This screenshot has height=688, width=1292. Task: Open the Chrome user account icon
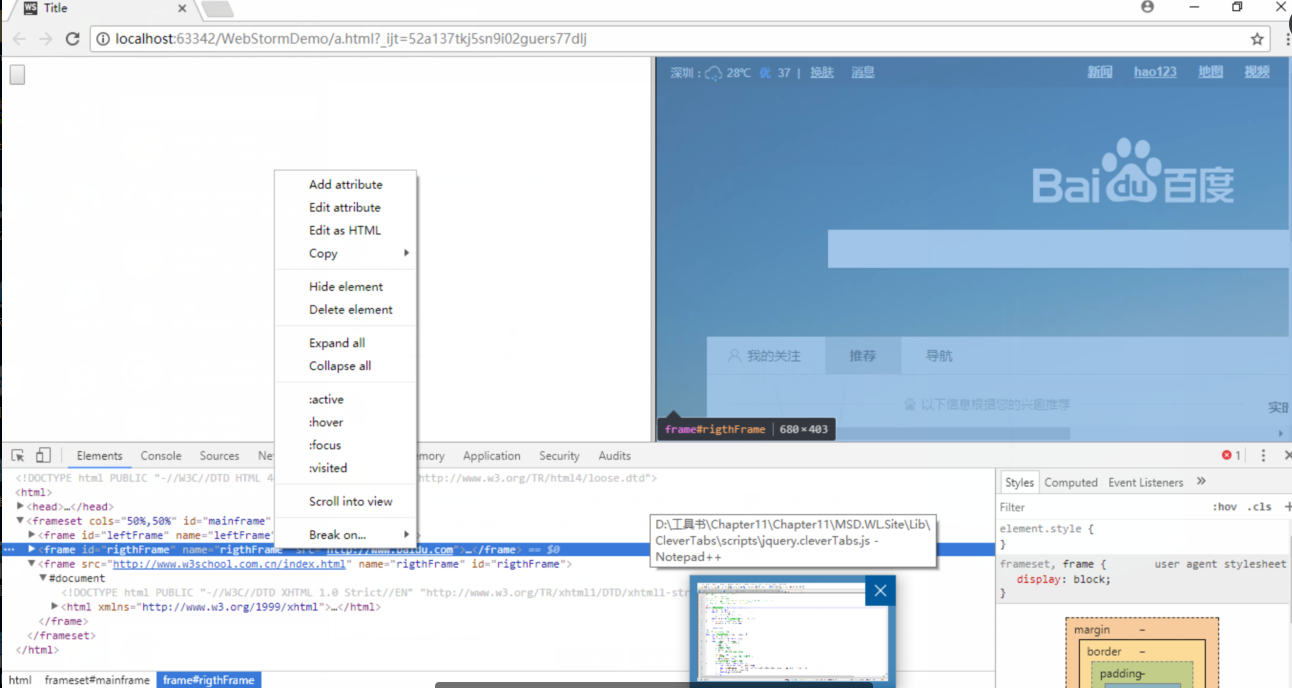(x=1147, y=7)
